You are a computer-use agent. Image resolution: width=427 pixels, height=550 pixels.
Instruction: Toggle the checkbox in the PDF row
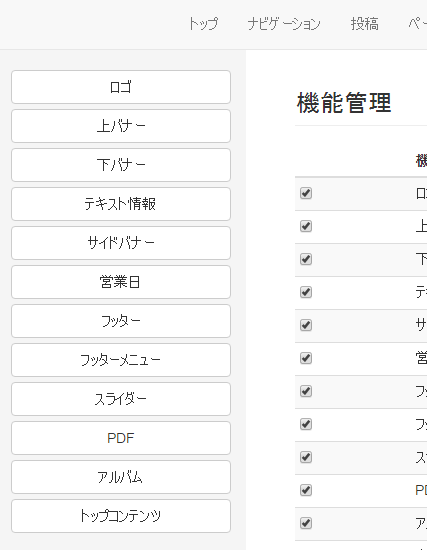coord(306,490)
